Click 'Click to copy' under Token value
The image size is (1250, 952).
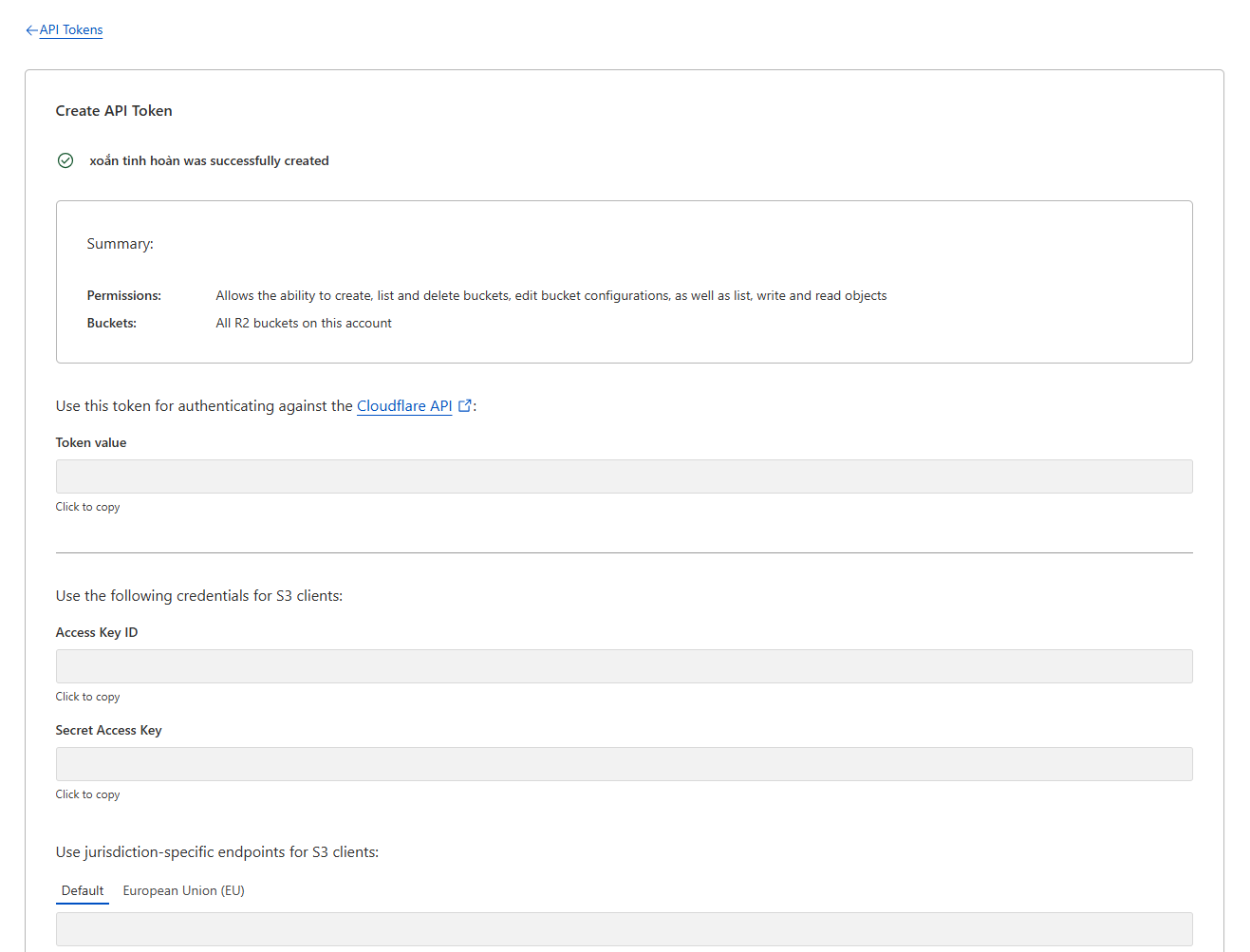pos(87,507)
